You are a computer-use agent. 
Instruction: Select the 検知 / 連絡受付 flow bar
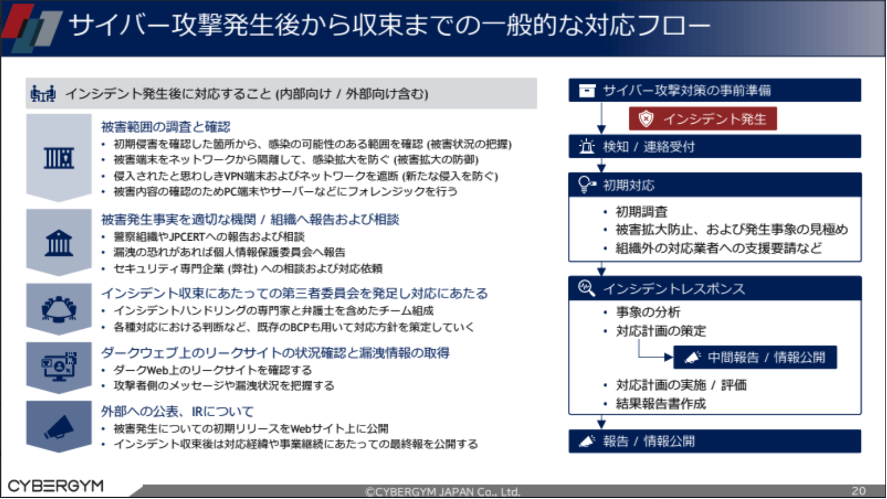tap(714, 146)
